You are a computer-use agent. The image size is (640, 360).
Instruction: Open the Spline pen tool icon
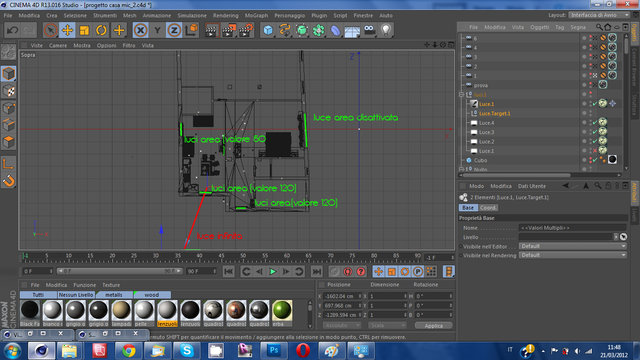click(x=284, y=30)
